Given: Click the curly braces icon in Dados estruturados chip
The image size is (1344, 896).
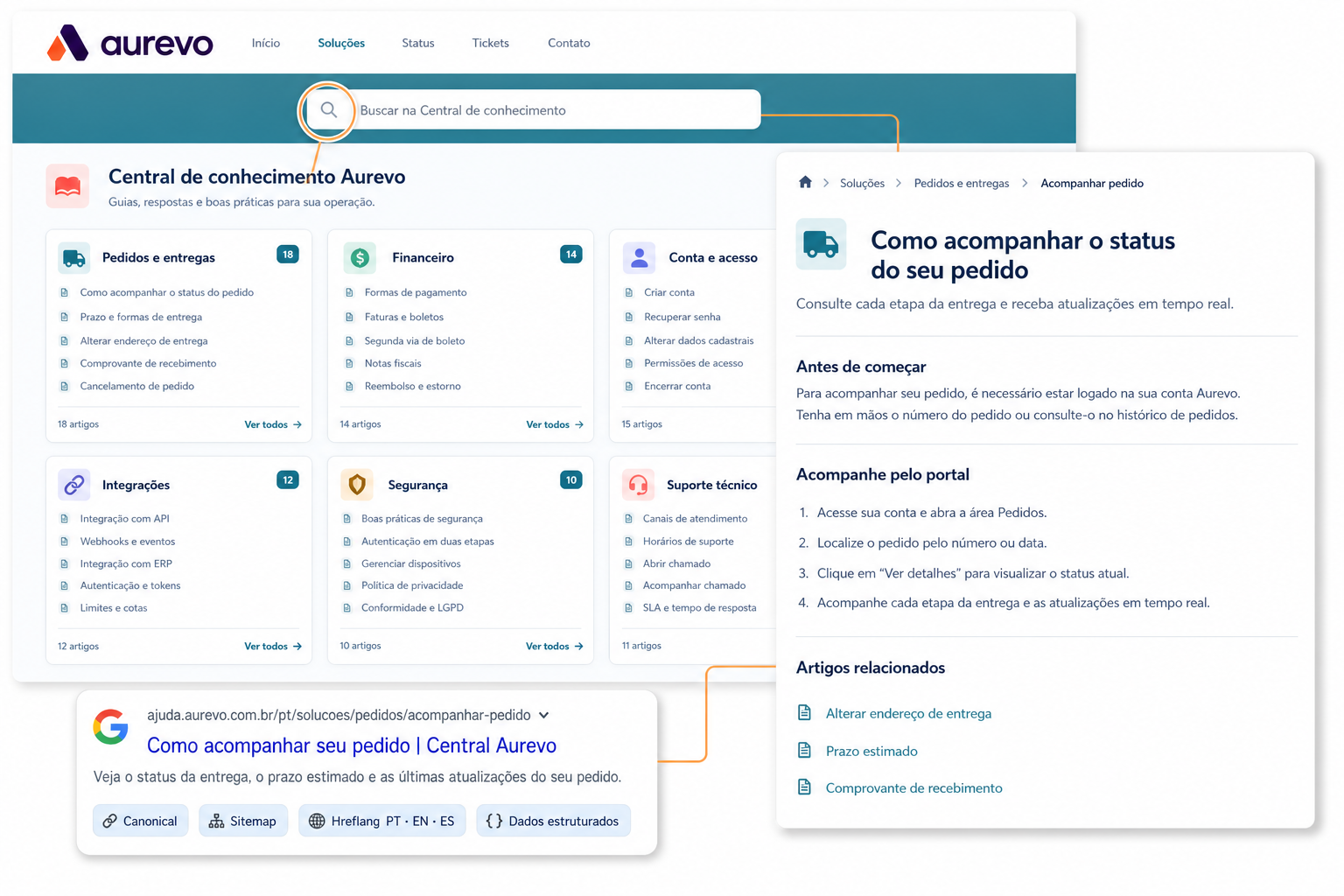Looking at the screenshot, I should tap(494, 821).
